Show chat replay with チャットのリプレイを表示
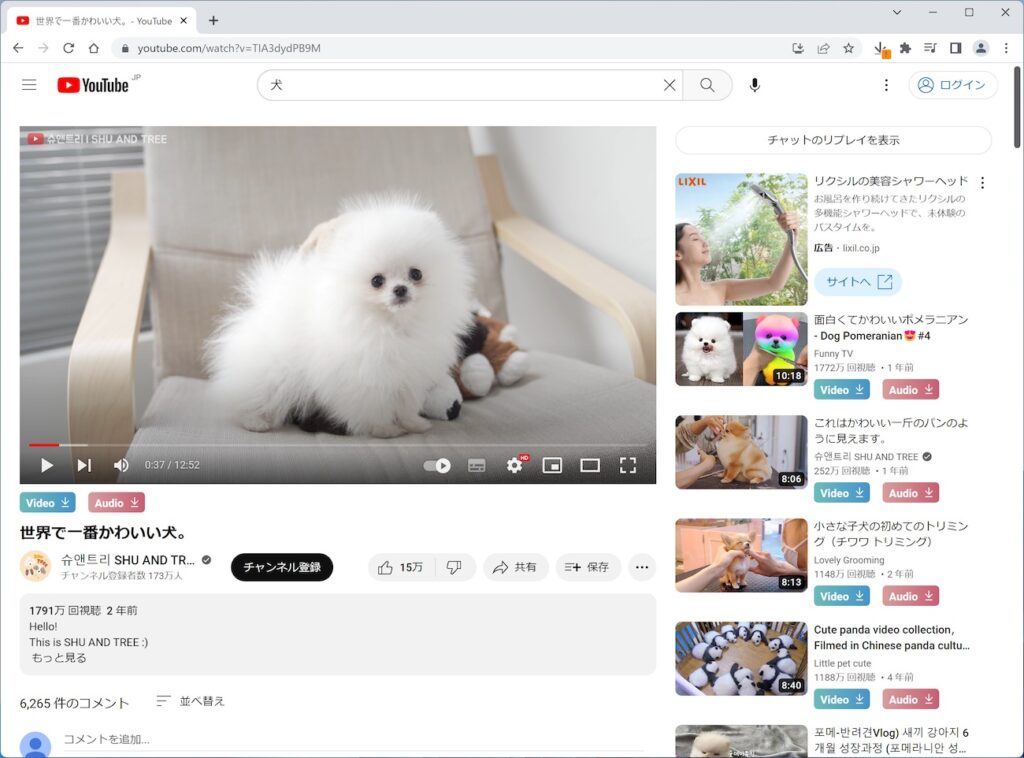This screenshot has width=1024, height=758. 831,140
